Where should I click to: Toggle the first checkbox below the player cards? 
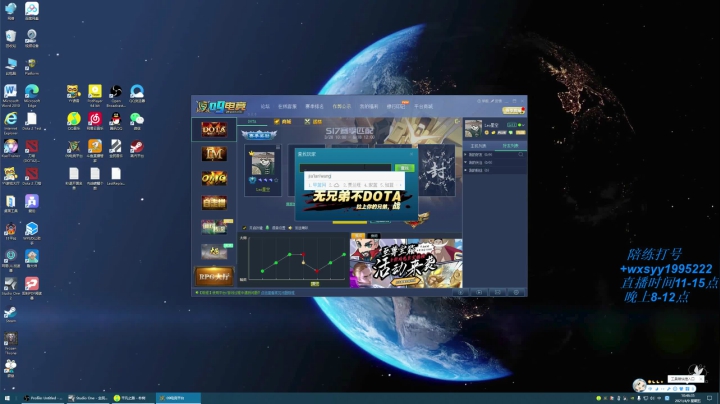pos(244,228)
